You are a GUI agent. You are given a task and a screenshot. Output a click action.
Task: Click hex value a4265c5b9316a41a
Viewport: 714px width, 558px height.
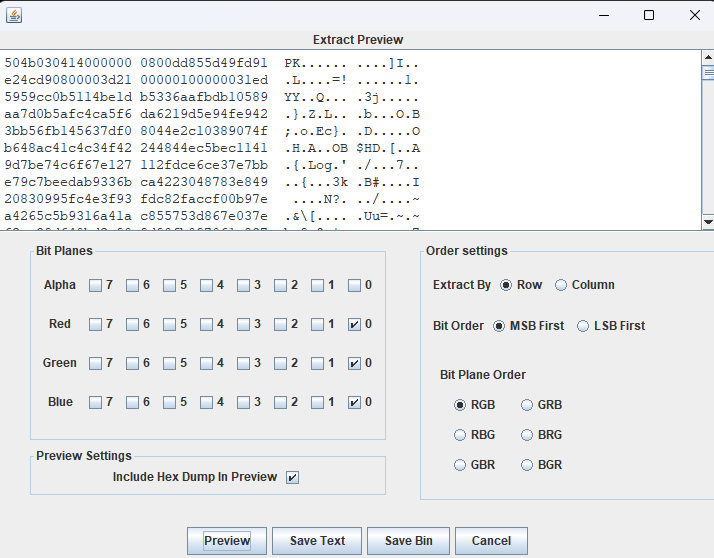pos(68,216)
